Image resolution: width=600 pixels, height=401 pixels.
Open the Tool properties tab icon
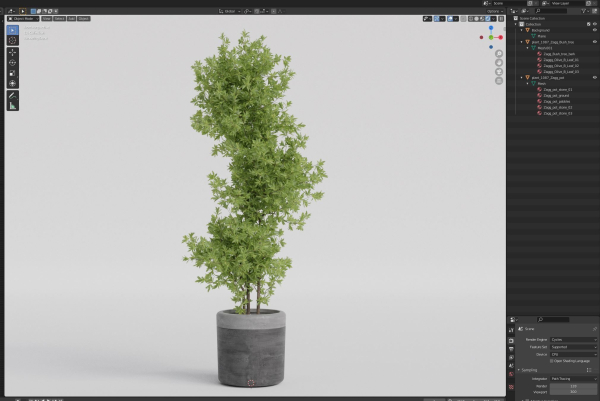coord(512,330)
